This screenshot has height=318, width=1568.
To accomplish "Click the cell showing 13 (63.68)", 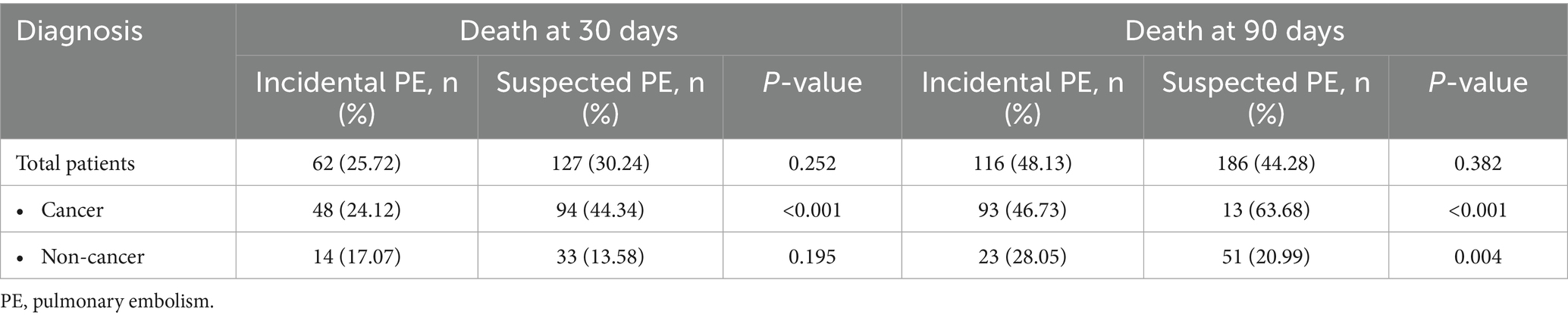I will point(1265,210).
